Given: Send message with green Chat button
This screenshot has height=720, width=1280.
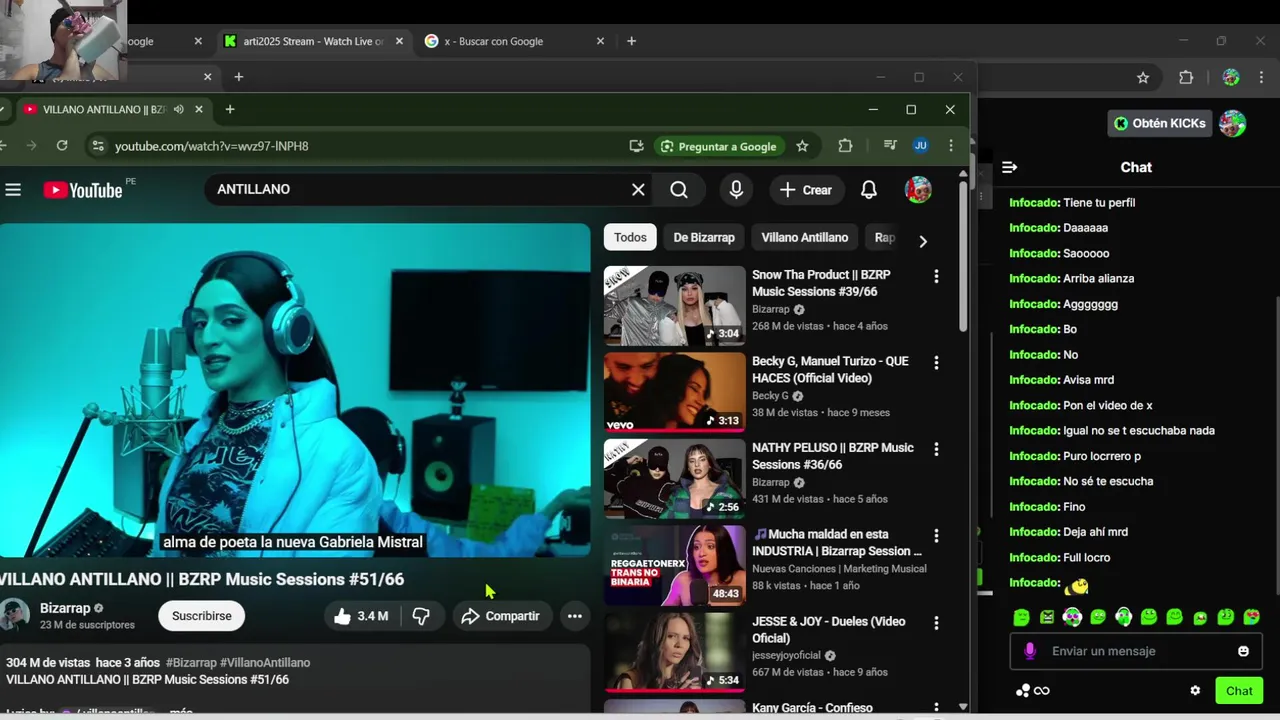Looking at the screenshot, I should click(1239, 691).
